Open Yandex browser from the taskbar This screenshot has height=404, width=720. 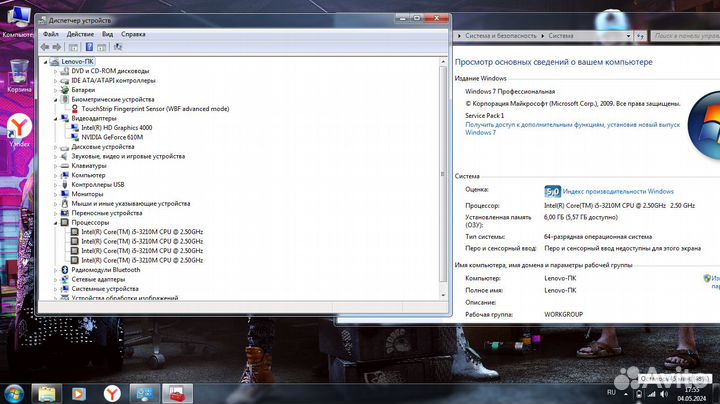click(112, 394)
